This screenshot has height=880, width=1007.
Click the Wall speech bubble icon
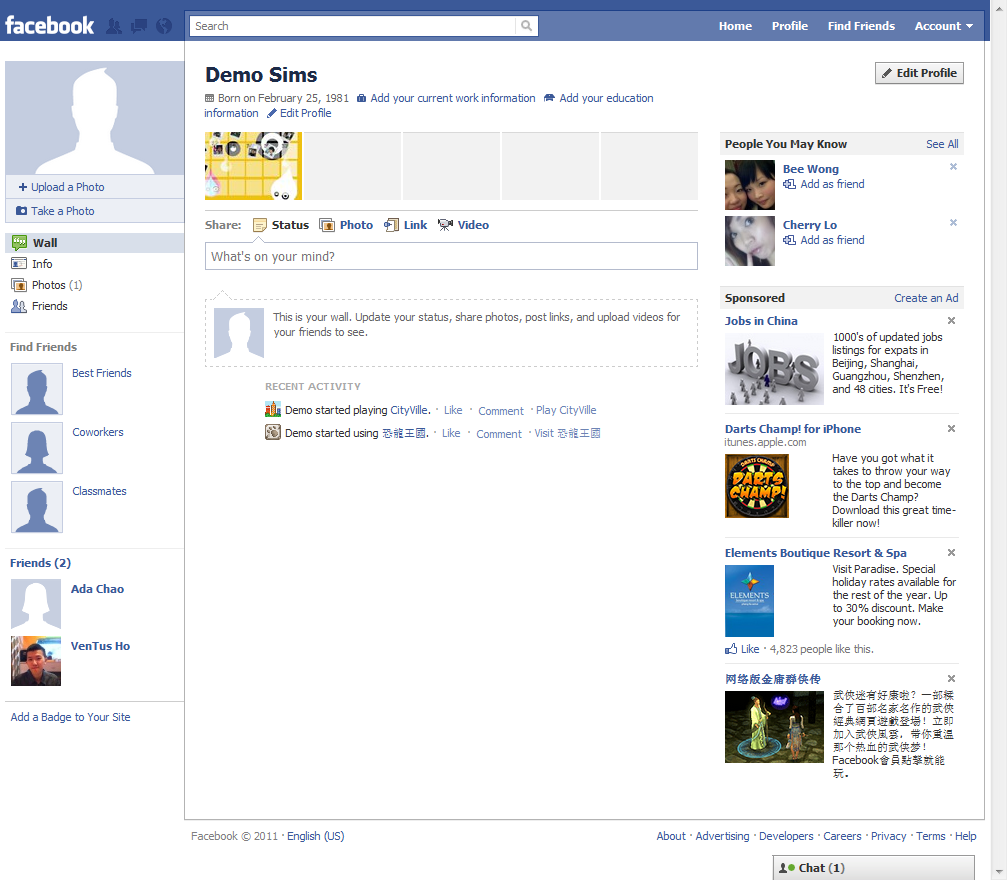[x=19, y=243]
